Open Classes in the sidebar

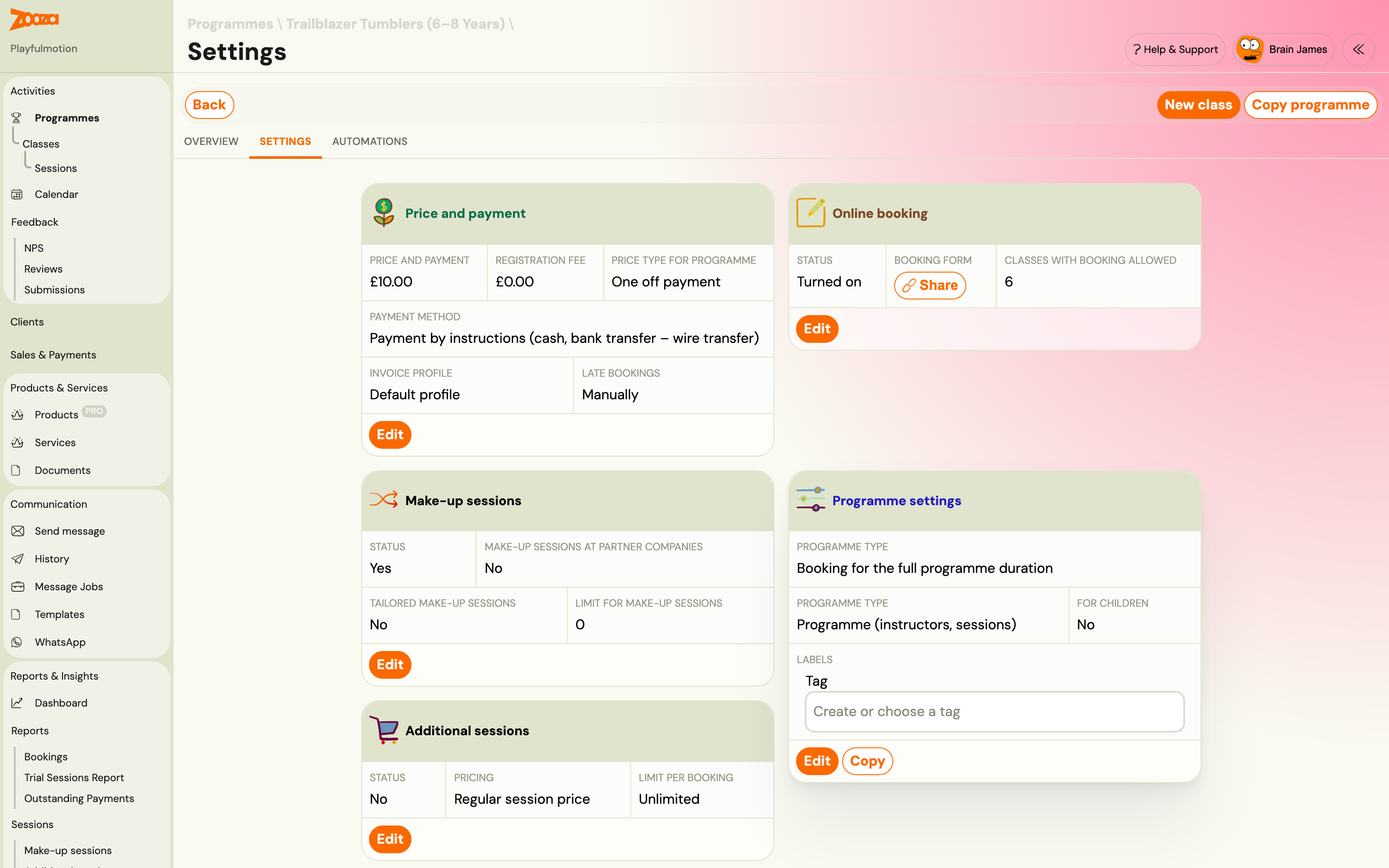[x=41, y=144]
